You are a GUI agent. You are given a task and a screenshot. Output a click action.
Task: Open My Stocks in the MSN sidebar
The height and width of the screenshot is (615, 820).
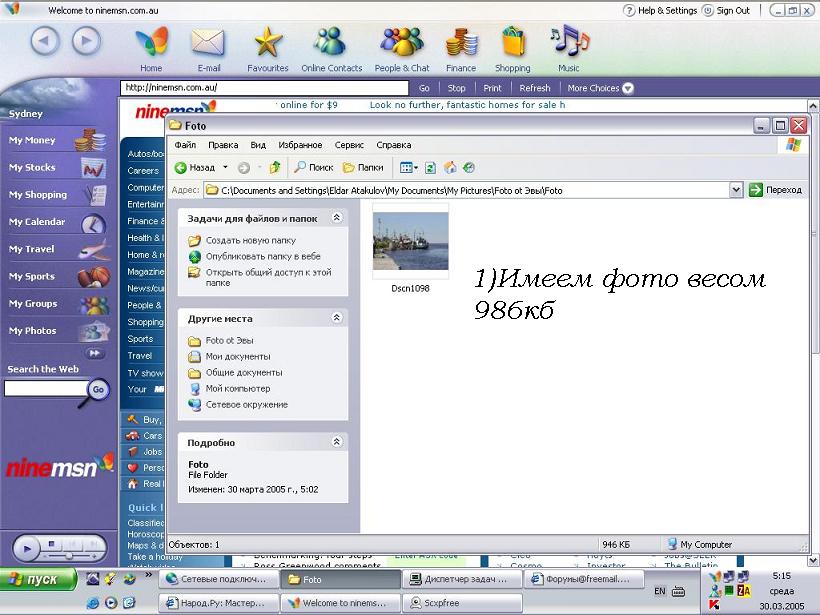(58, 167)
